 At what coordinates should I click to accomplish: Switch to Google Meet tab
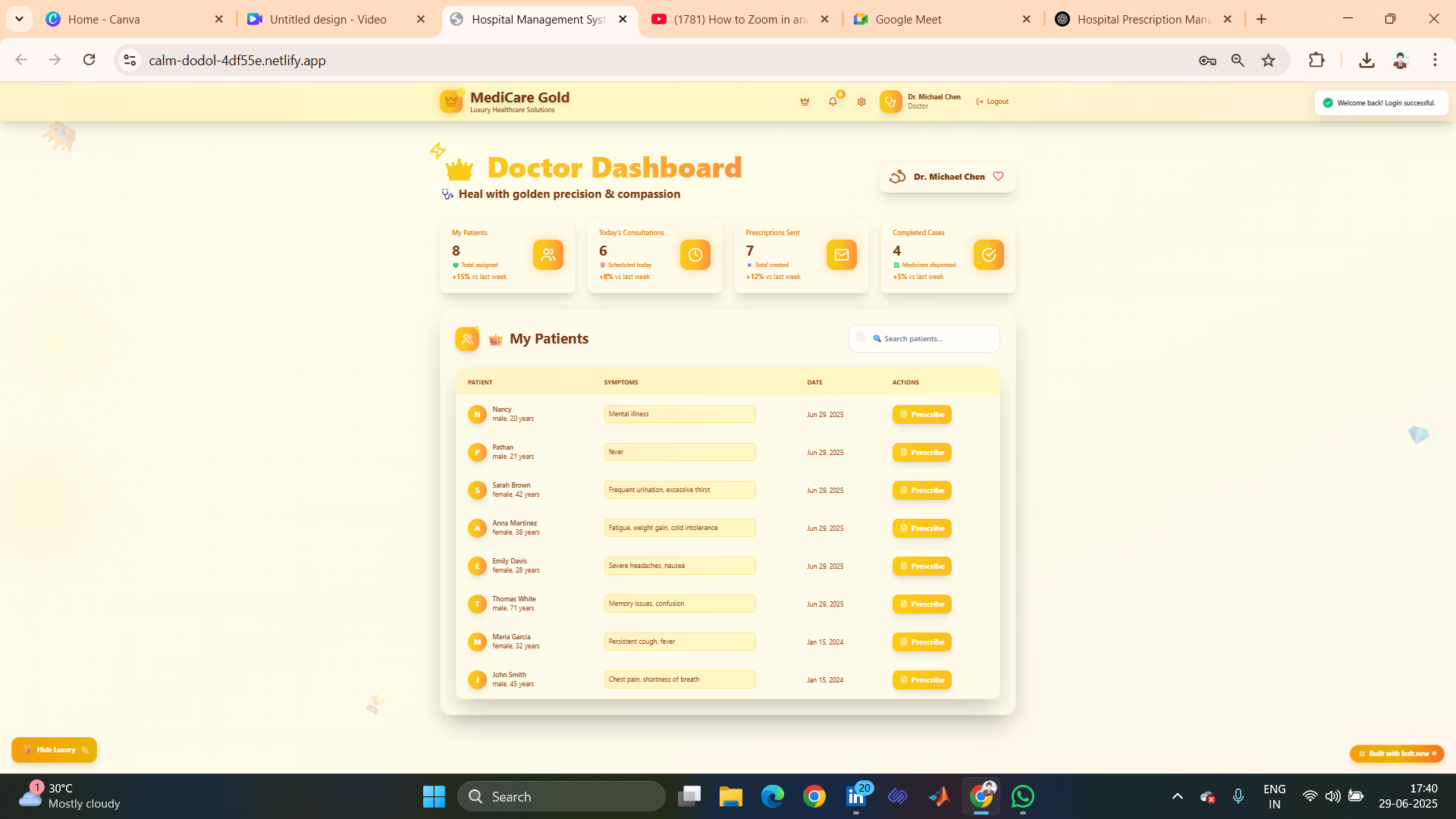click(908, 19)
